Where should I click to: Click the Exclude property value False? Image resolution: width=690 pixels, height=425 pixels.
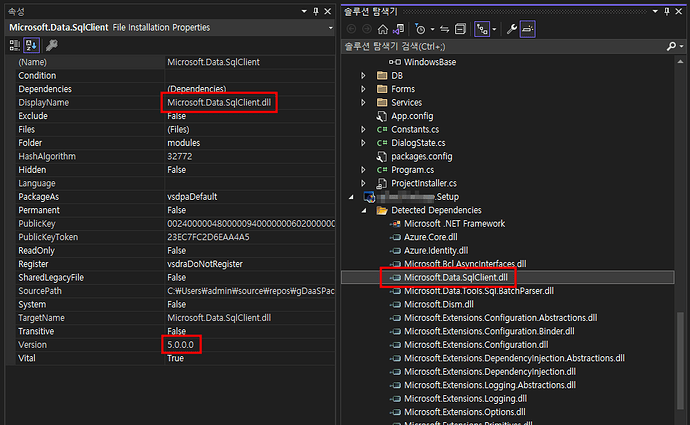(176, 116)
